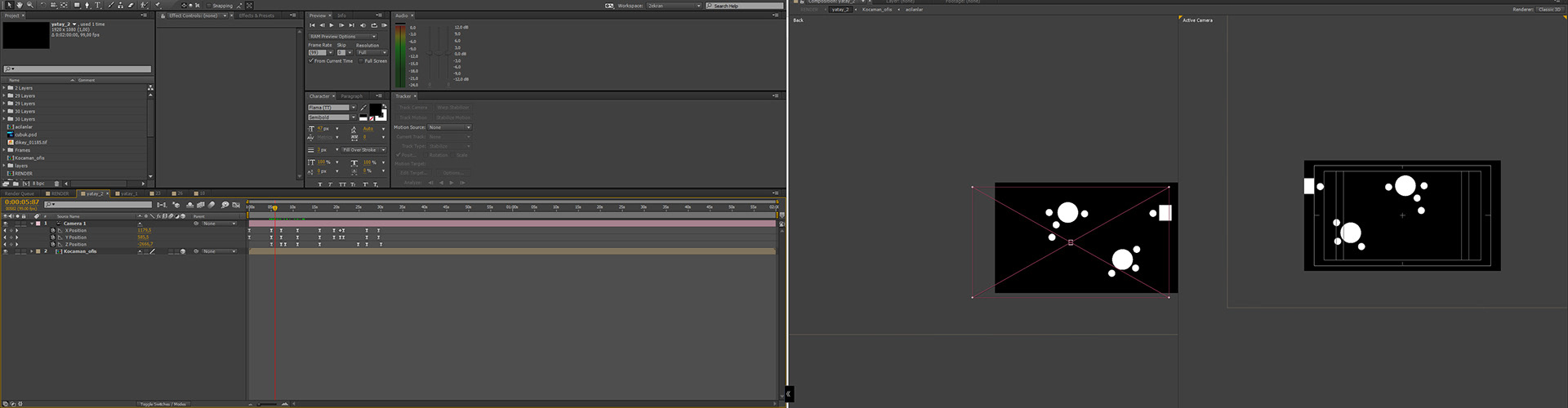Click the Renderer Classic 3D button

1550,10
